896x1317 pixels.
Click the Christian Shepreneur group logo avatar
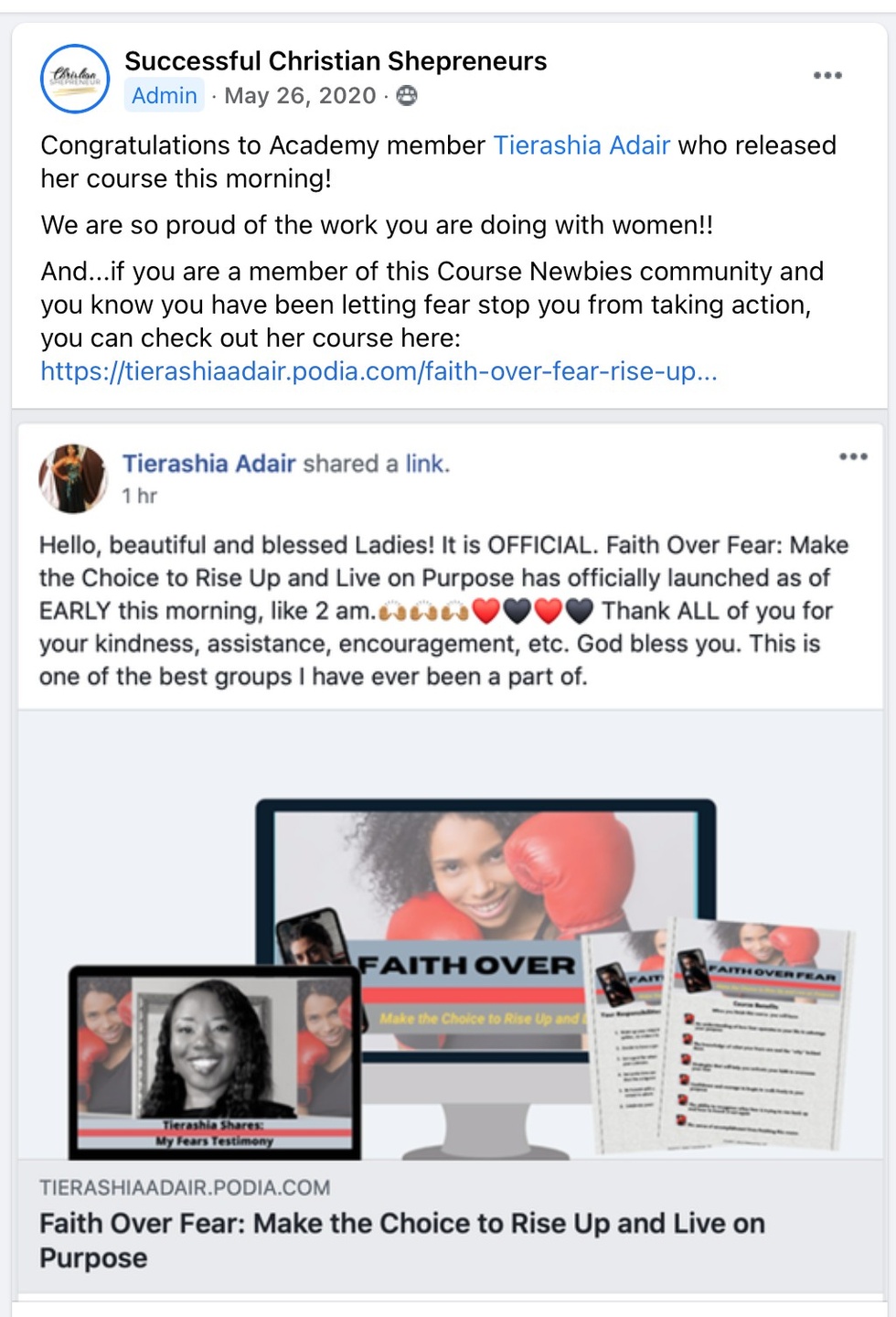[x=75, y=79]
